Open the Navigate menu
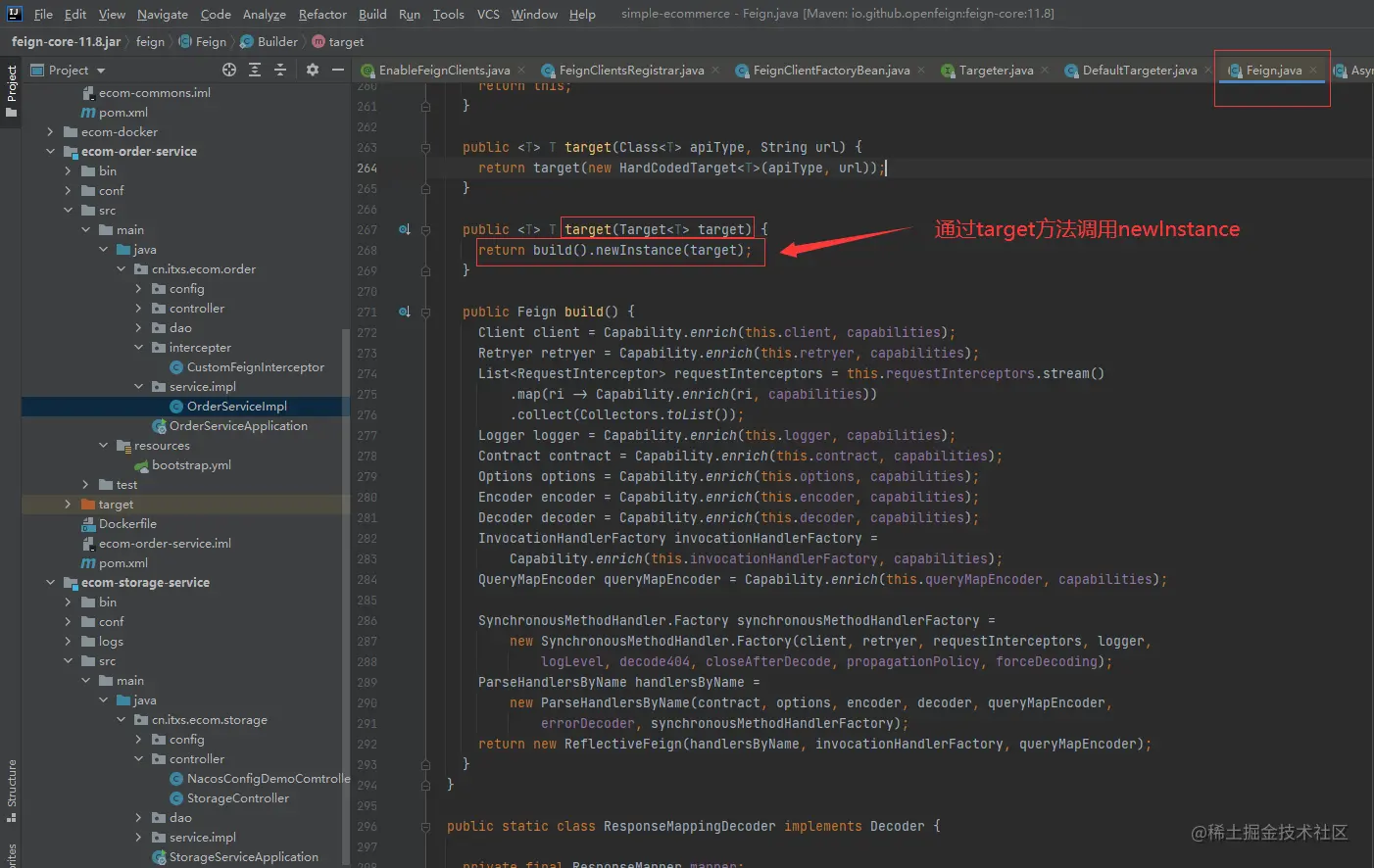 click(x=163, y=14)
